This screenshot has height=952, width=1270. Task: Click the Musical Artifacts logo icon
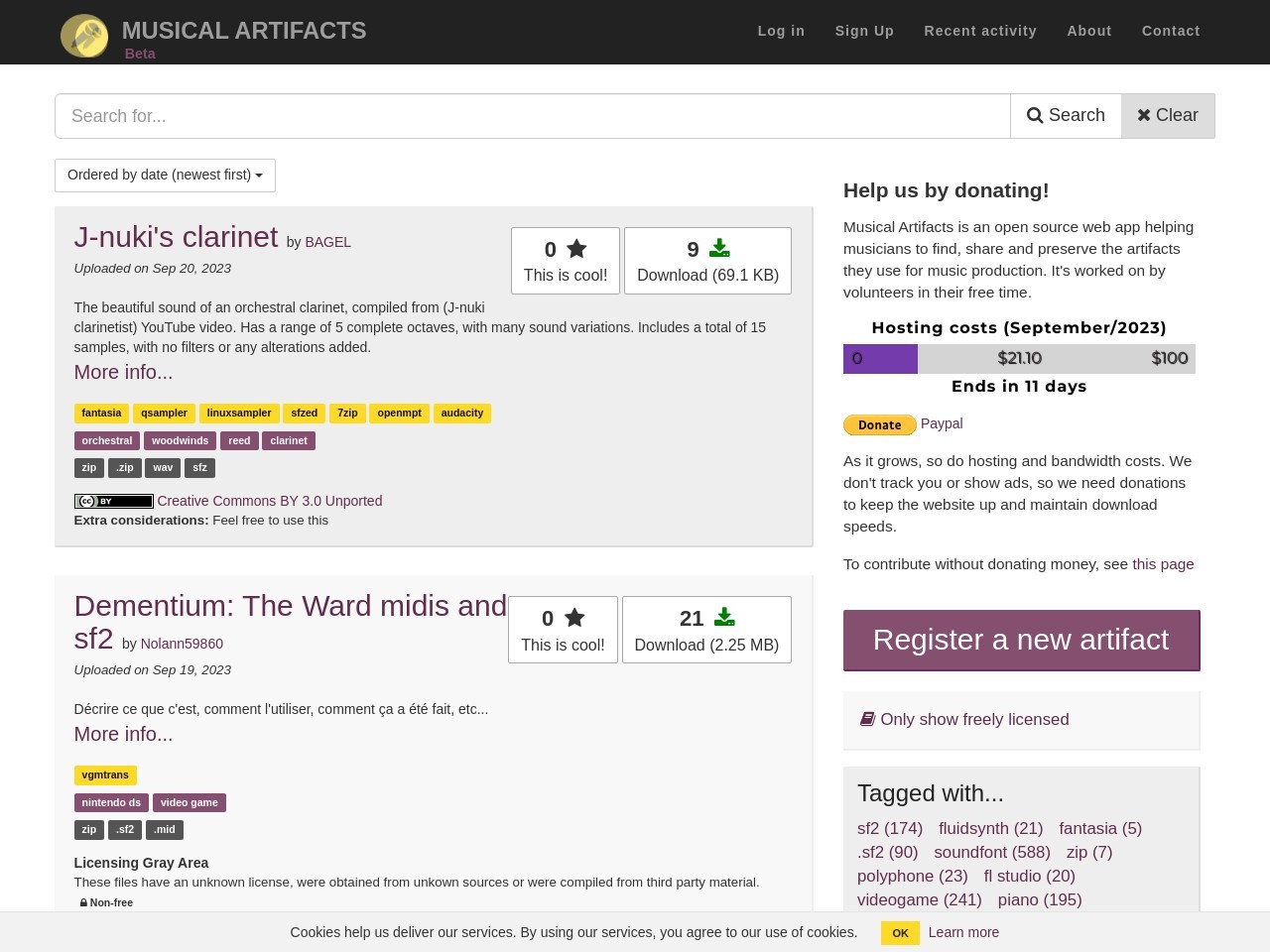[84, 36]
